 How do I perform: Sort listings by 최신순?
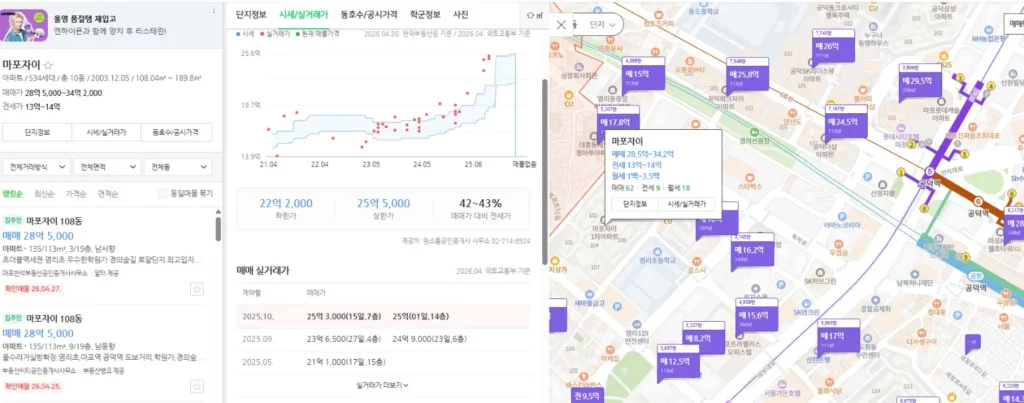44,193
